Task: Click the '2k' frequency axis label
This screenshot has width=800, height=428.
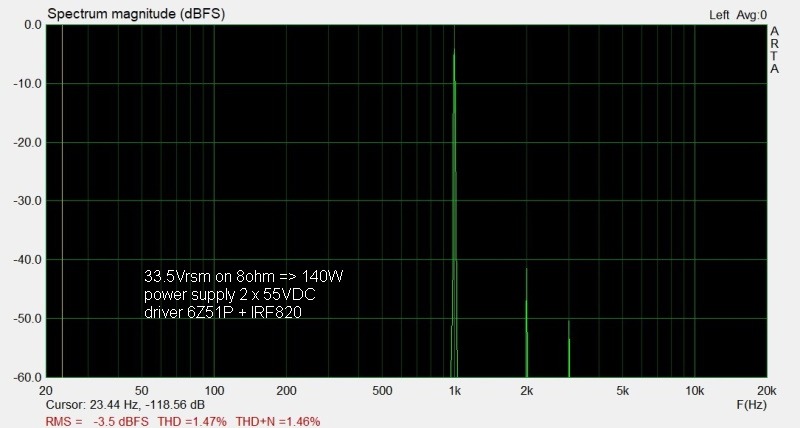Action: 527,391
